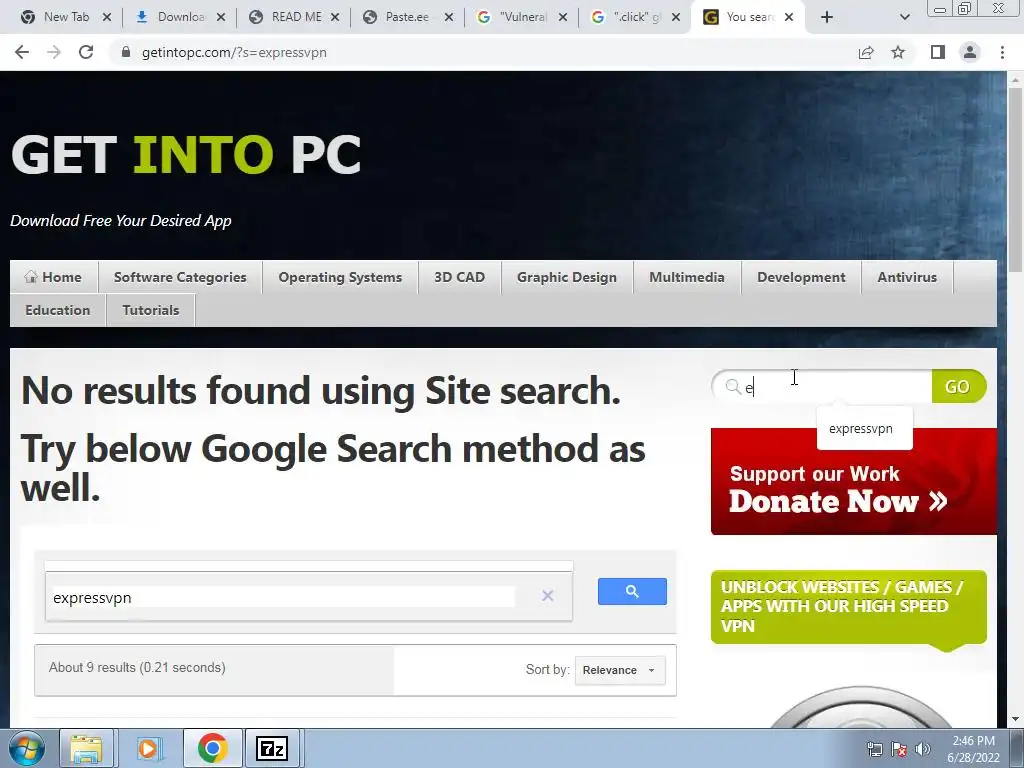Viewport: 1024px width, 768px height.
Task: Open Chrome profile avatar
Action: point(970,52)
